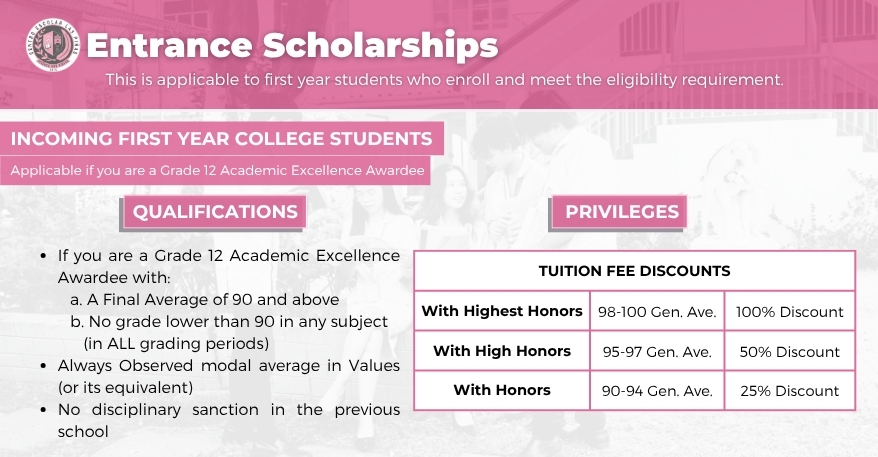Click the 100% Discount cell
The height and width of the screenshot is (457, 878).
pos(790,311)
